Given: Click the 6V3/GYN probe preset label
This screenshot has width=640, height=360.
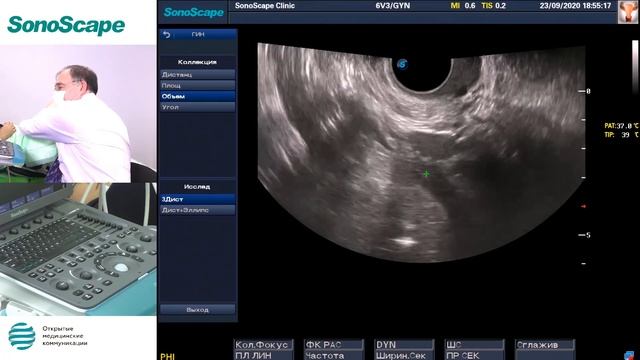Looking at the screenshot, I should [x=393, y=6].
